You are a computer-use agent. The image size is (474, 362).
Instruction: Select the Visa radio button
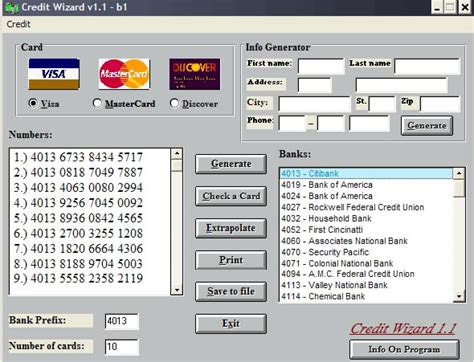33,103
